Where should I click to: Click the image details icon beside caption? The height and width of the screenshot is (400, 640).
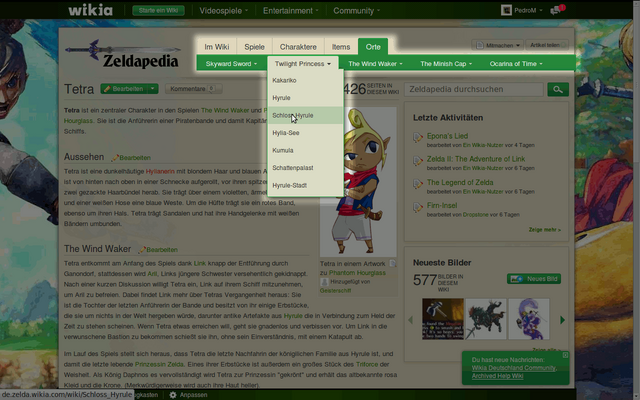(x=393, y=263)
